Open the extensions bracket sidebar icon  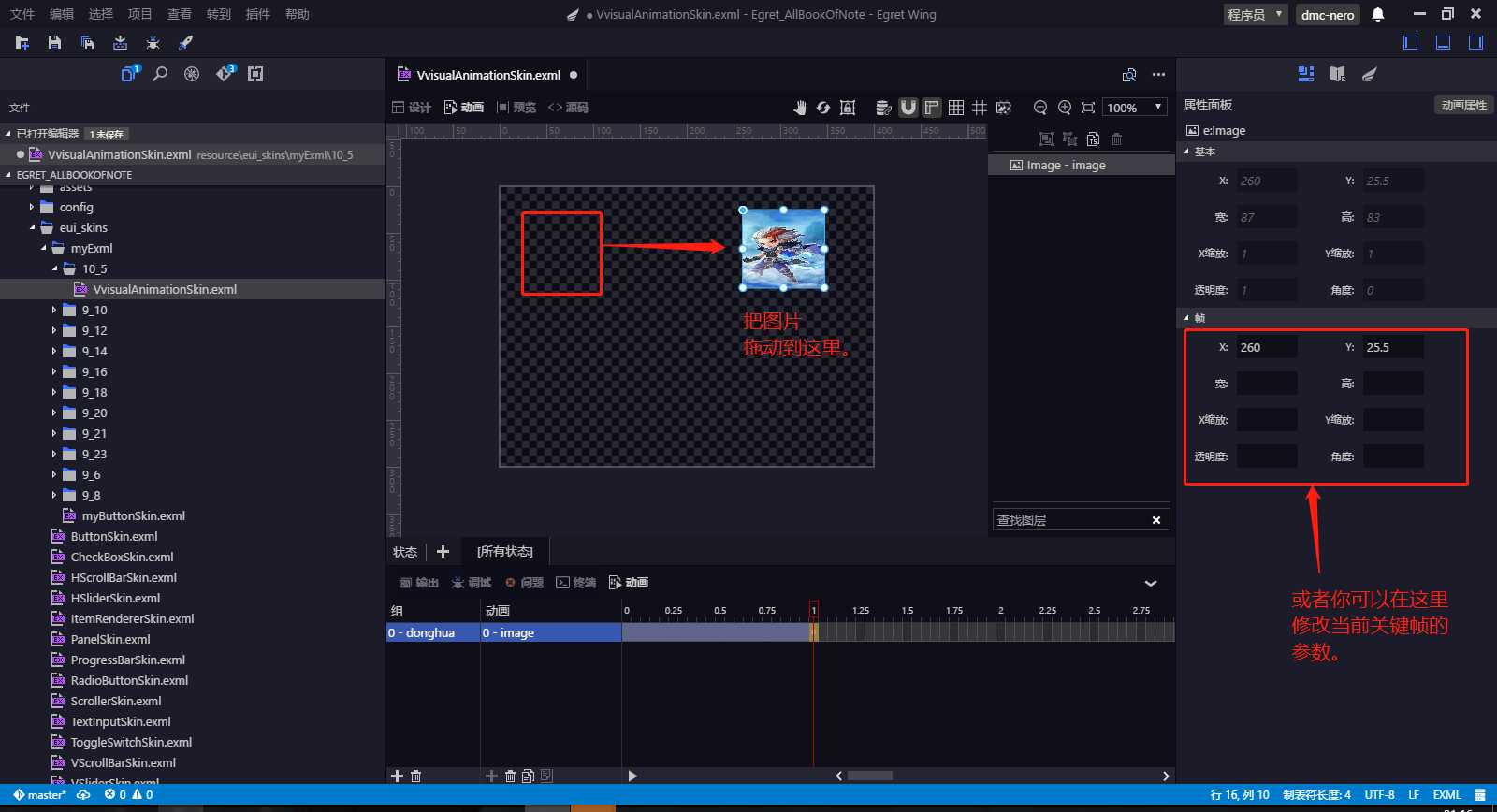point(255,74)
